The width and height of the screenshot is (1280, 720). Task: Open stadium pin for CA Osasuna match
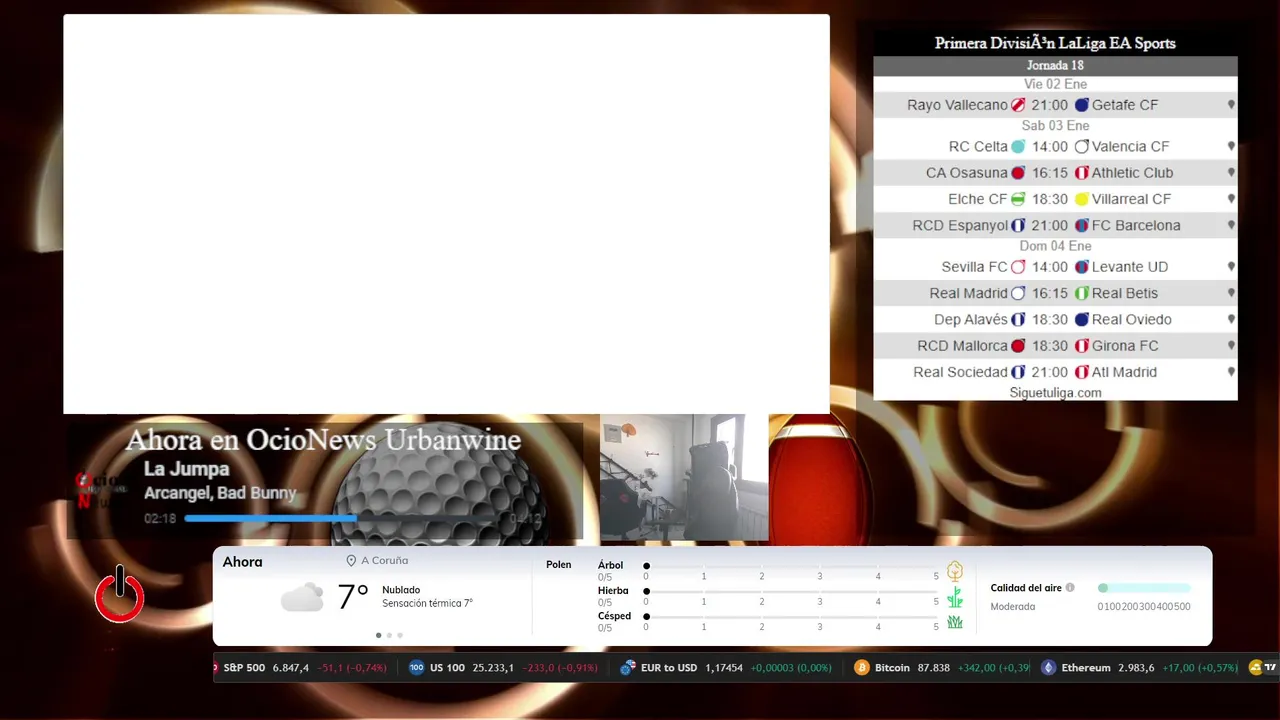point(1231,172)
